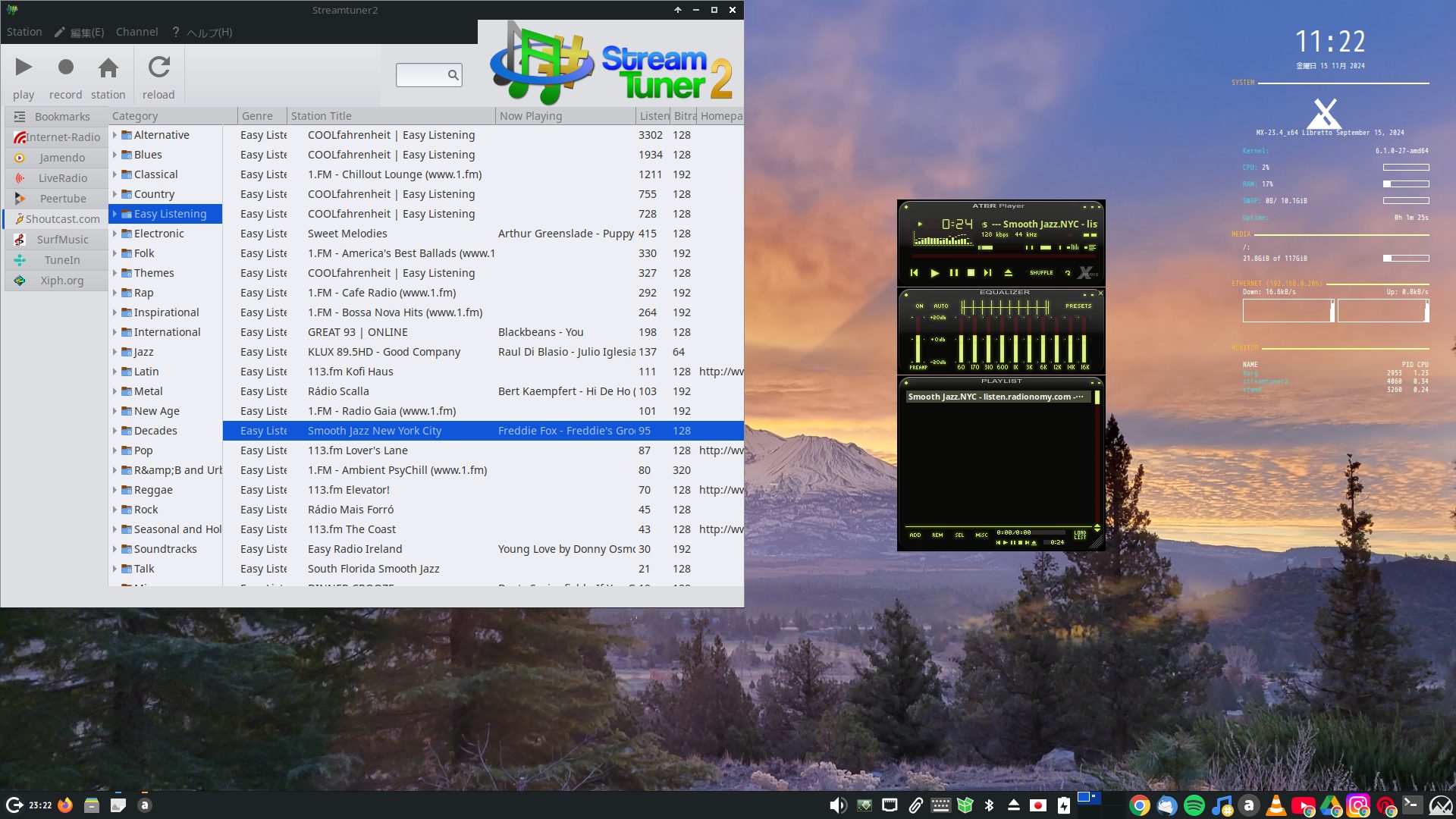Stop playback in the ATER Player
This screenshot has width=1456, height=819.
click(971, 273)
